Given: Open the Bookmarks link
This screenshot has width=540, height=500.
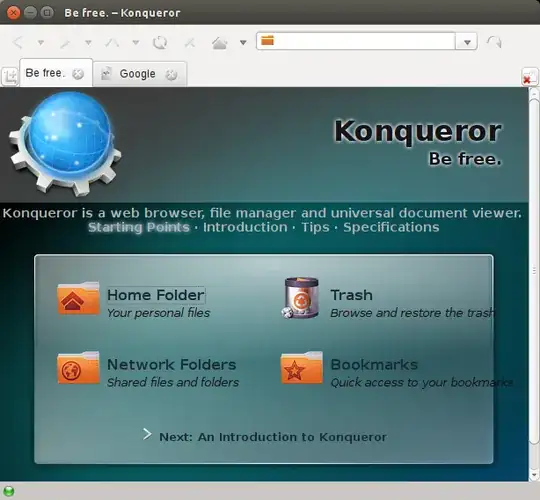Looking at the screenshot, I should pyautogui.click(x=374, y=364).
